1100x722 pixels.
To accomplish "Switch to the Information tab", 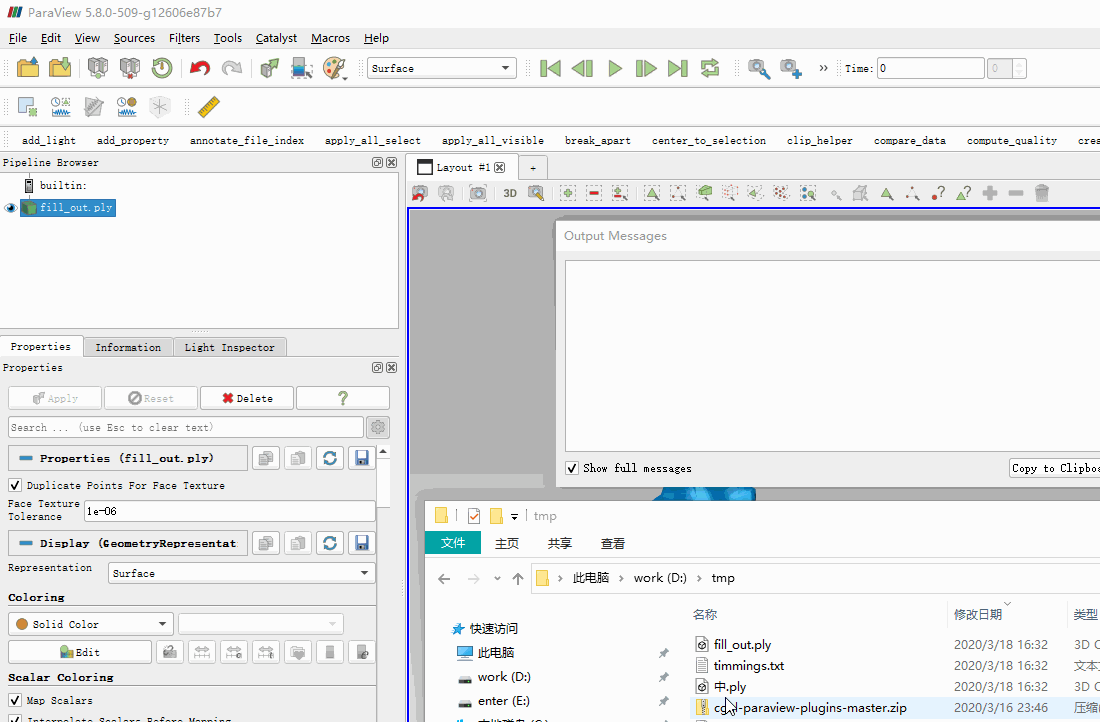I will tap(128, 347).
